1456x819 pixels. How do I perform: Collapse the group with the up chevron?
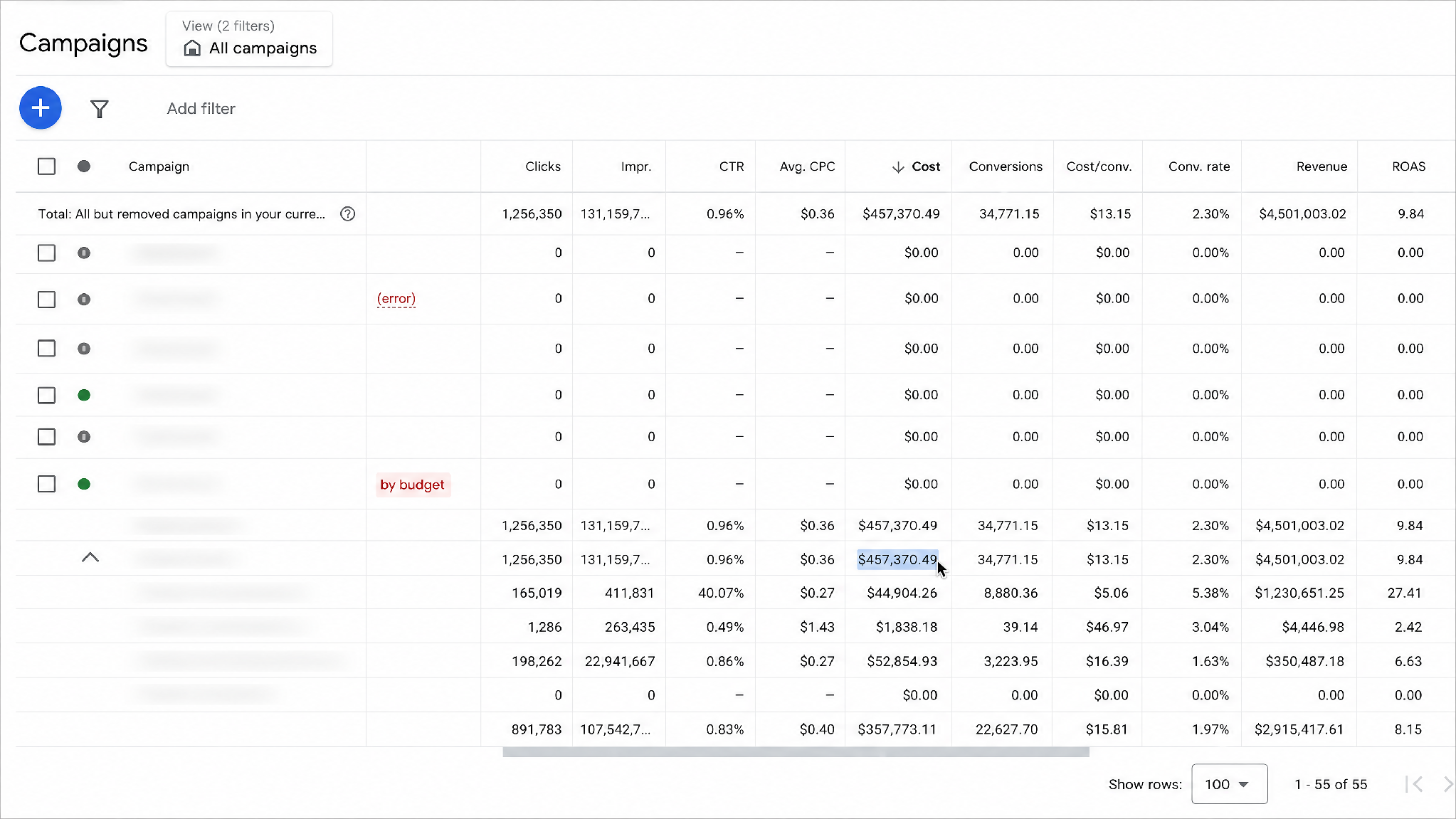click(x=90, y=558)
